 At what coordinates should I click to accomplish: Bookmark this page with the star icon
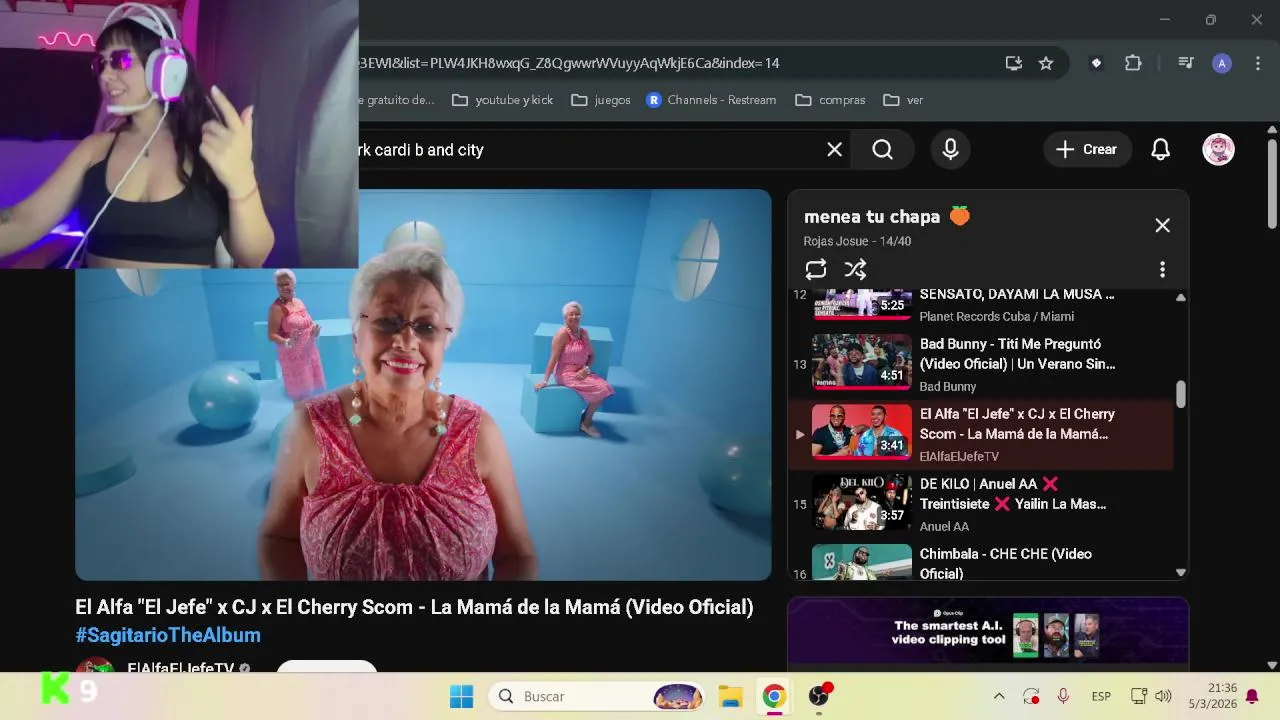tap(1046, 63)
